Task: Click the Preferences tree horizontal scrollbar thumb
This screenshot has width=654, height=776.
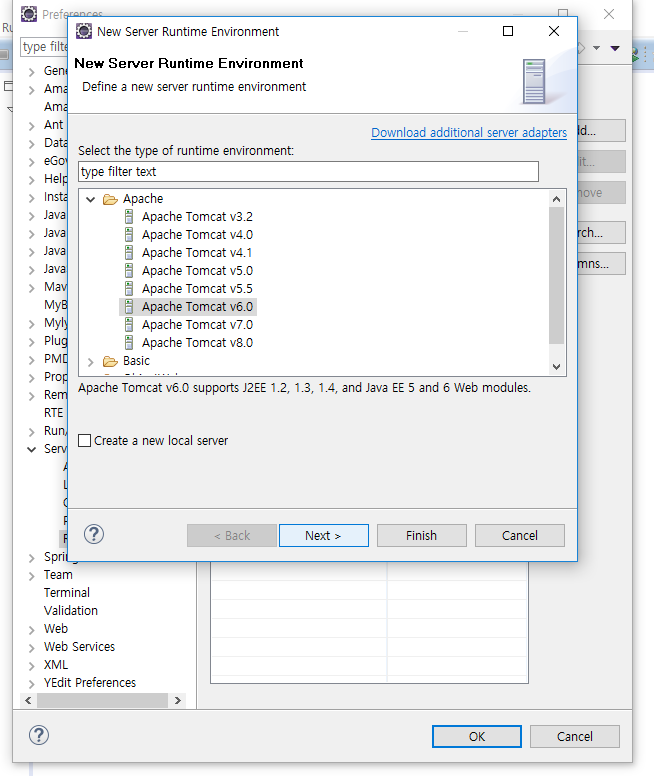Action: tap(102, 700)
